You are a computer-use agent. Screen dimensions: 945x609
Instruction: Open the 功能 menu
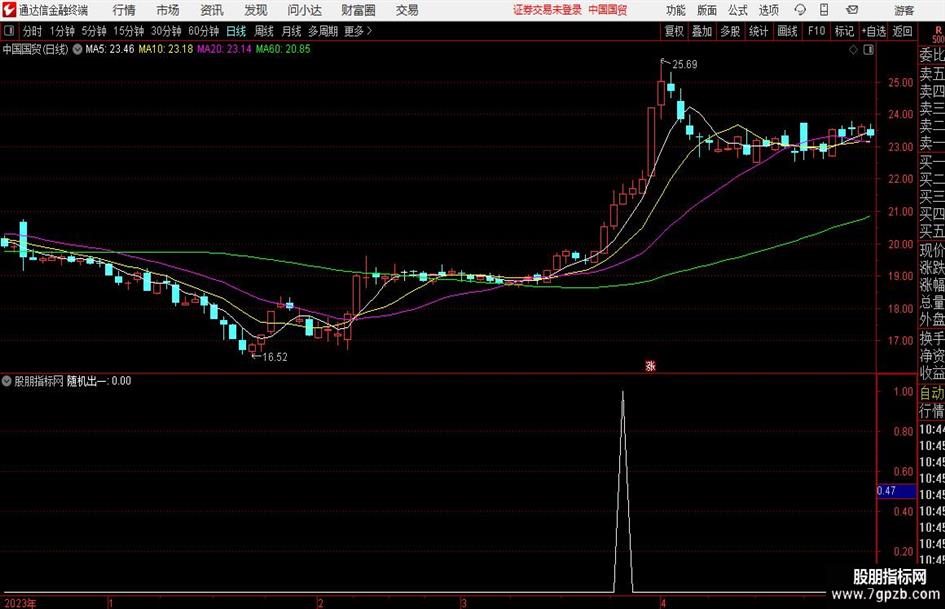pyautogui.click(x=676, y=10)
